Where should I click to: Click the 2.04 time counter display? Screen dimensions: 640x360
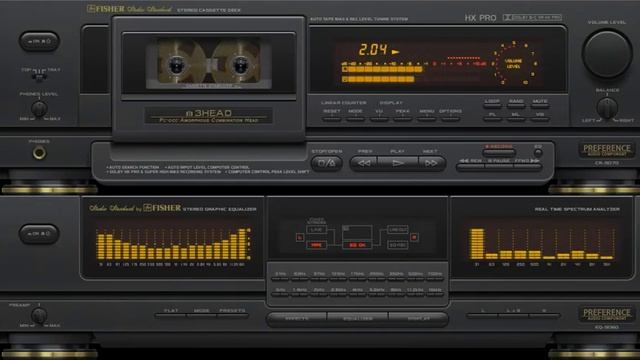click(x=373, y=50)
